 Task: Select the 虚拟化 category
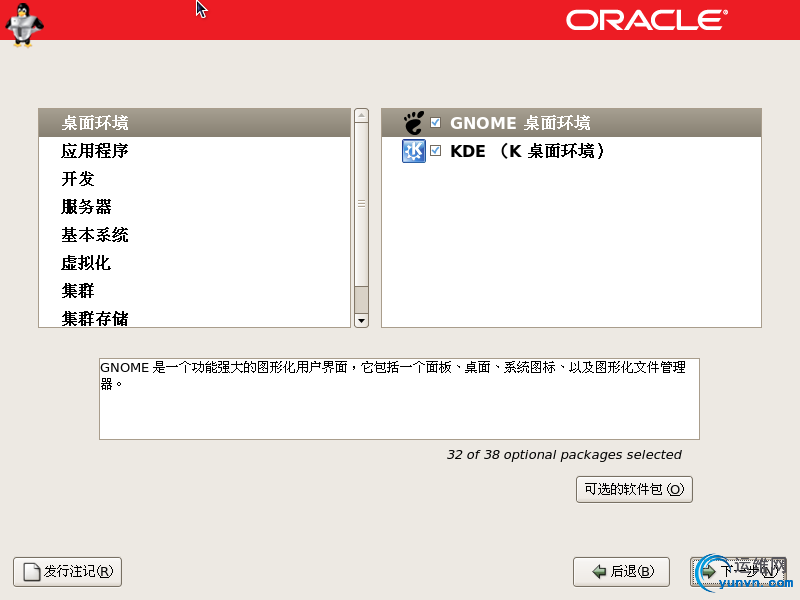pyautogui.click(x=194, y=263)
